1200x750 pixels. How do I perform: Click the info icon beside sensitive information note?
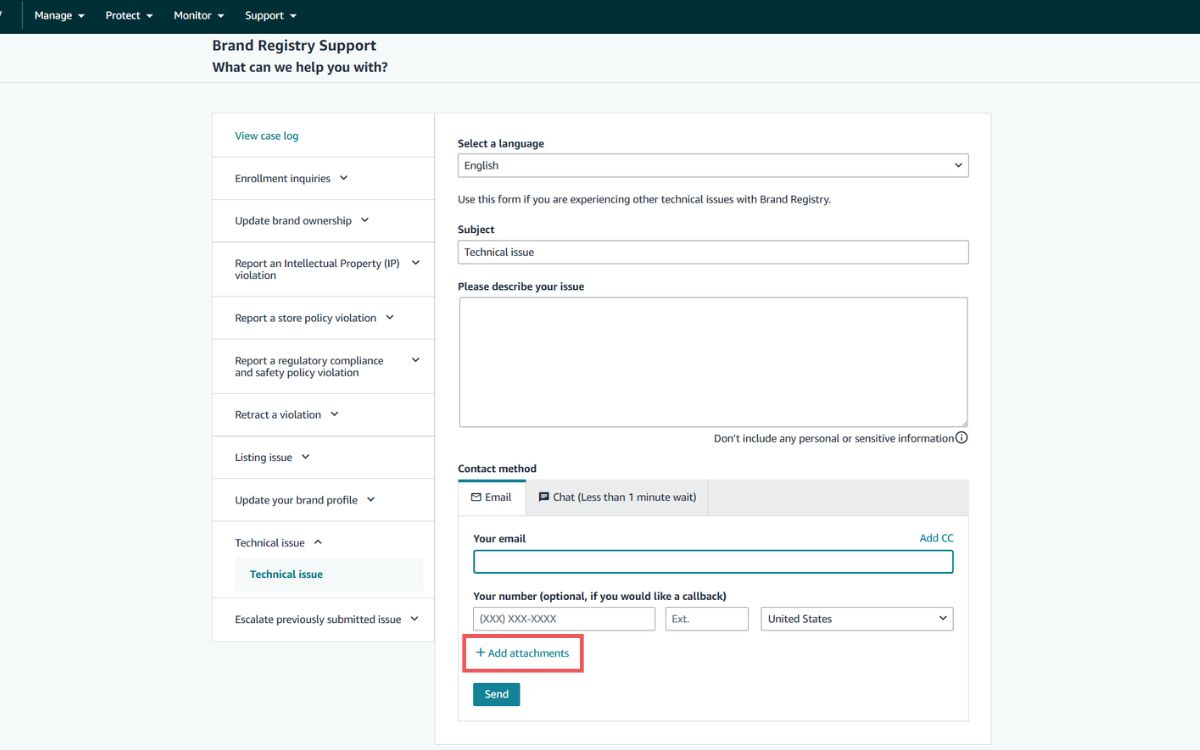click(x=961, y=438)
